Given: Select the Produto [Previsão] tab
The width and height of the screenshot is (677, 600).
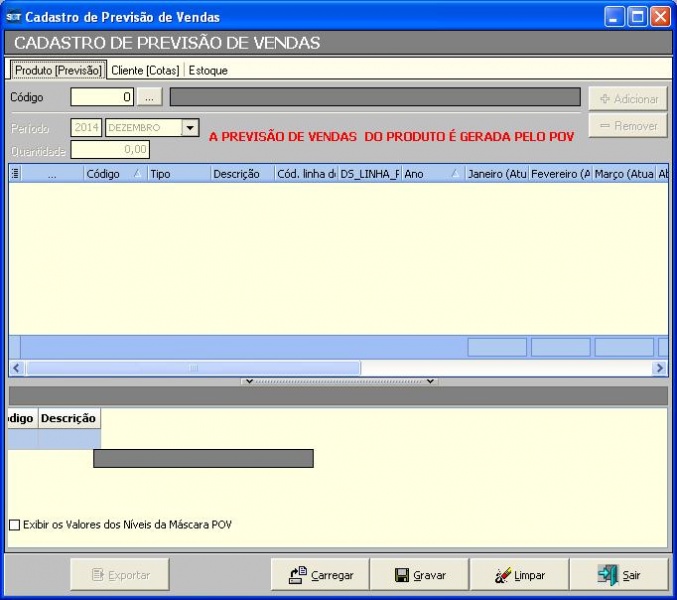Looking at the screenshot, I should point(57,71).
